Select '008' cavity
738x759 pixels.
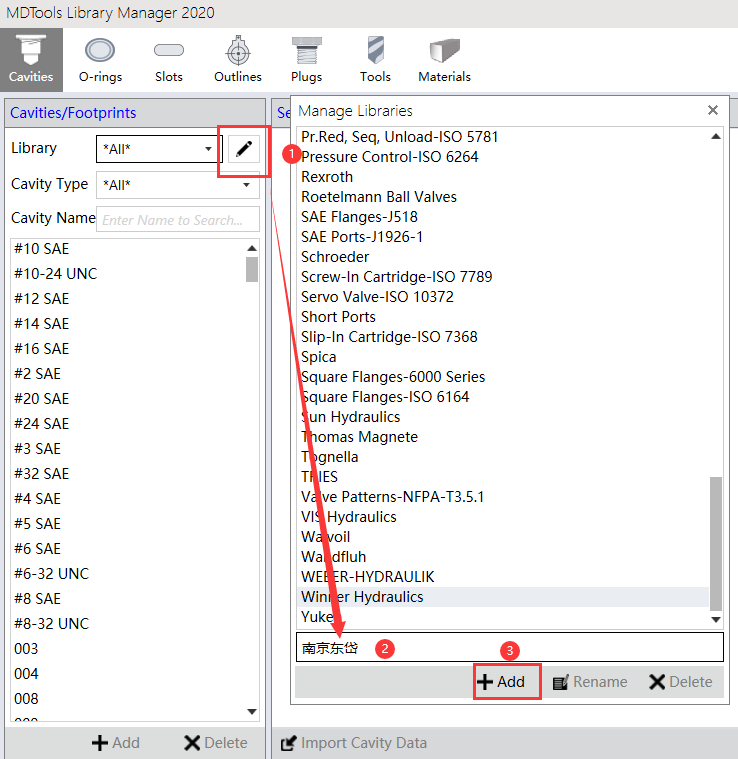26,698
